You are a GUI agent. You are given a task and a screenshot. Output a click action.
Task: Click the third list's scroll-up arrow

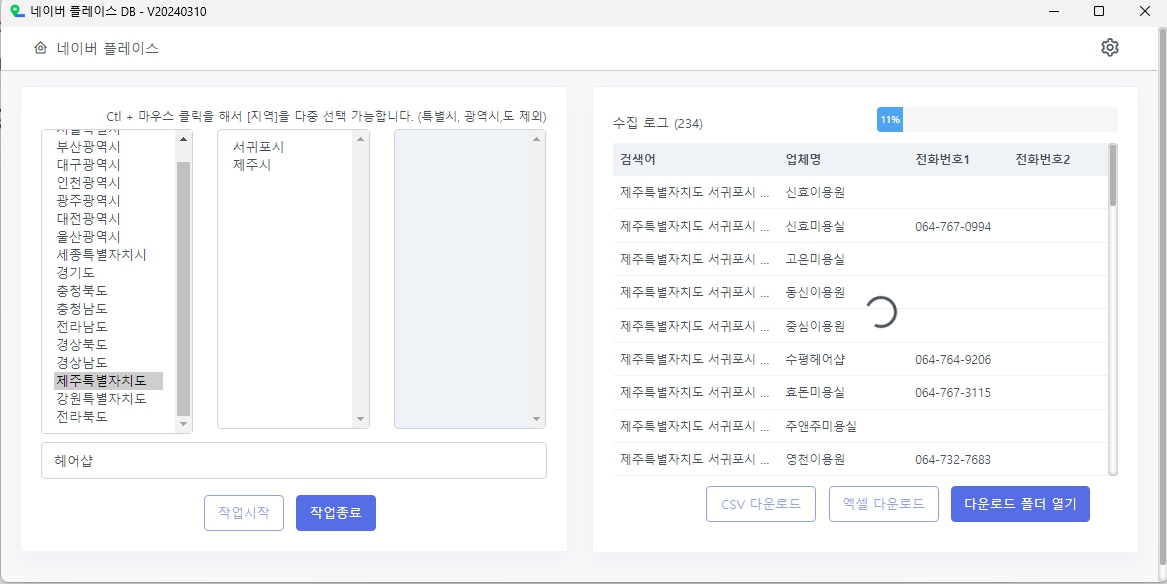click(x=537, y=138)
